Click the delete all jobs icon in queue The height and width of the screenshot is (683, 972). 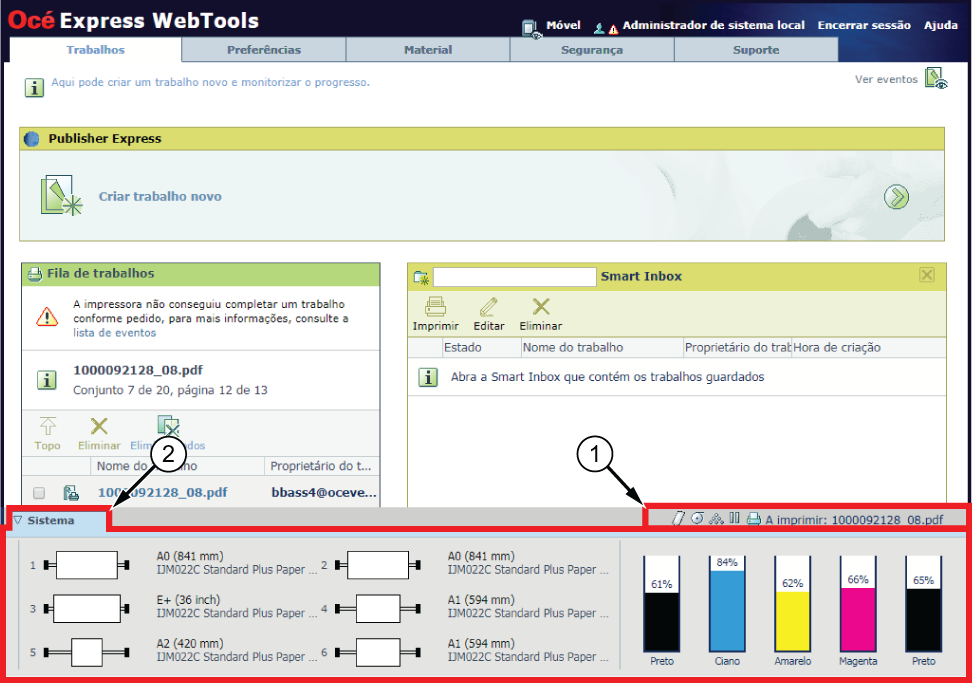pos(168,426)
